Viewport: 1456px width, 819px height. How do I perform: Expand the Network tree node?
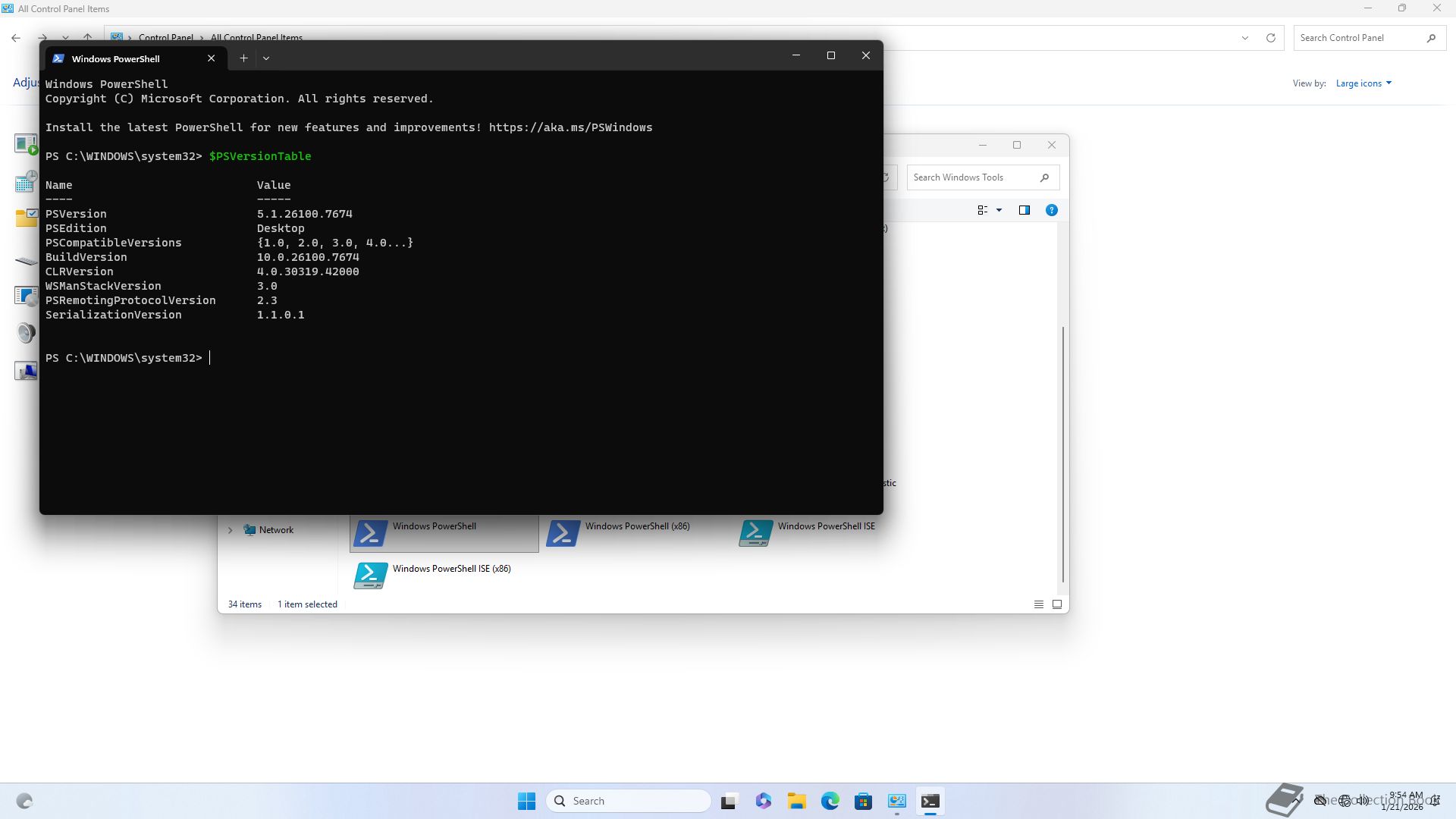coord(231,530)
